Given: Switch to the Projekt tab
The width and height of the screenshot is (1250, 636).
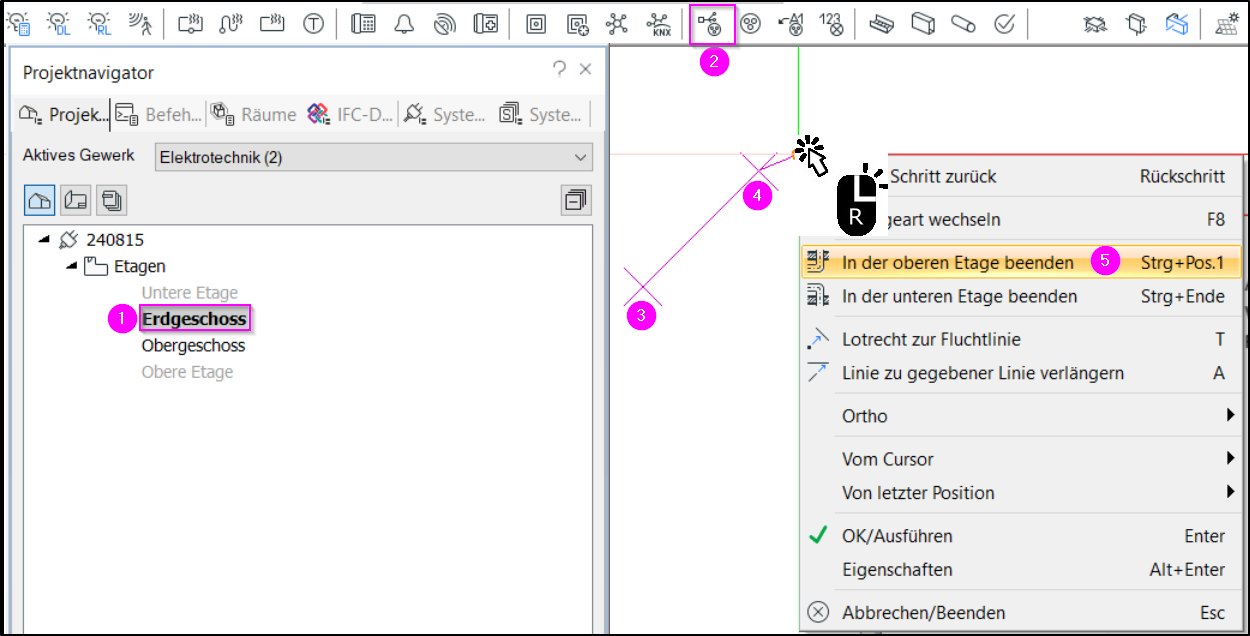Looking at the screenshot, I should 63,115.
